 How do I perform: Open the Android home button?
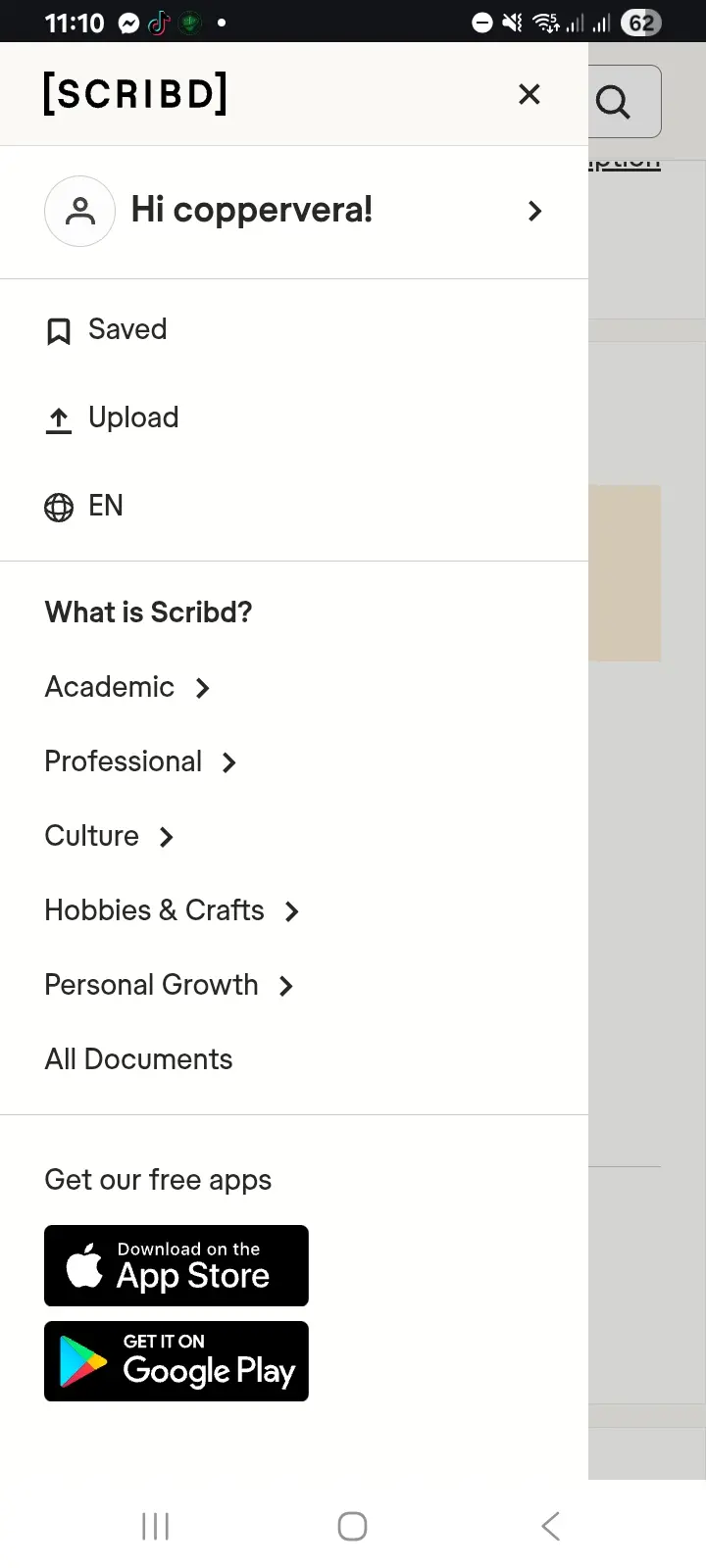pos(352,1526)
